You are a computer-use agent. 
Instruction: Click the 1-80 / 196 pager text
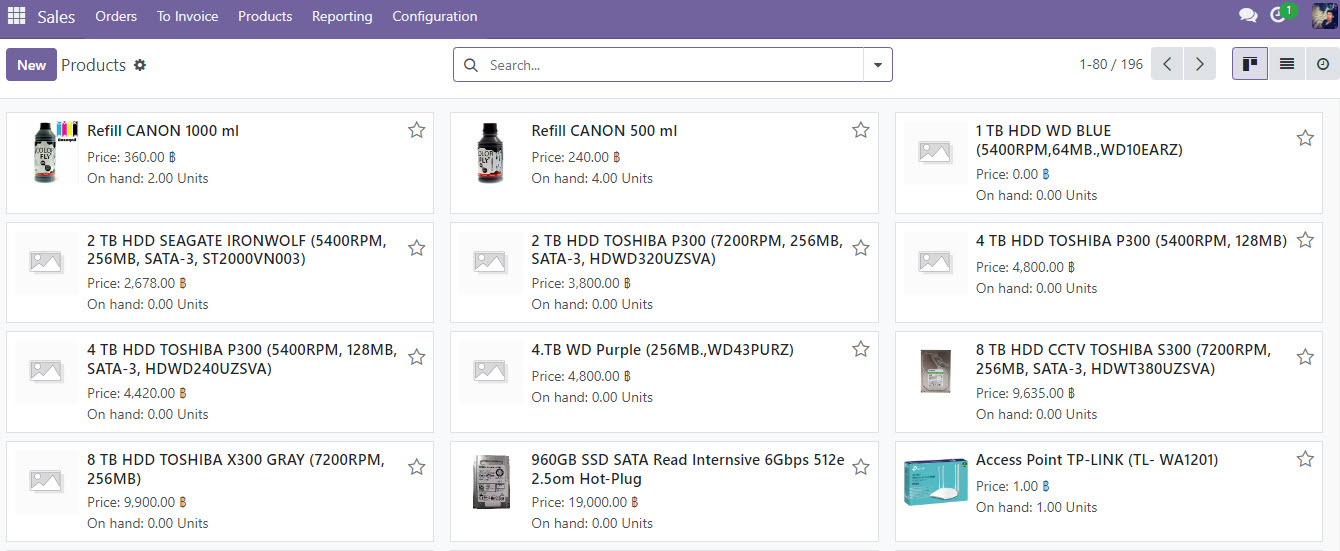tap(1110, 64)
